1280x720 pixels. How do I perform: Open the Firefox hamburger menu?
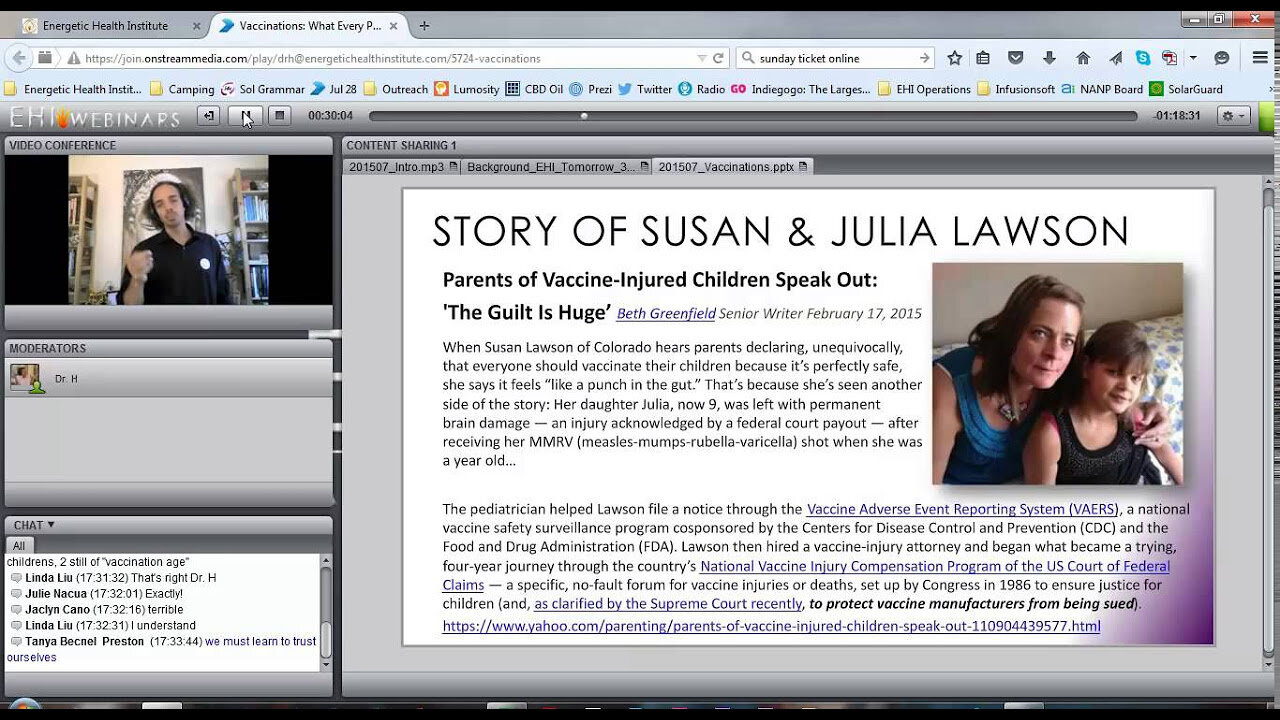click(x=1260, y=58)
